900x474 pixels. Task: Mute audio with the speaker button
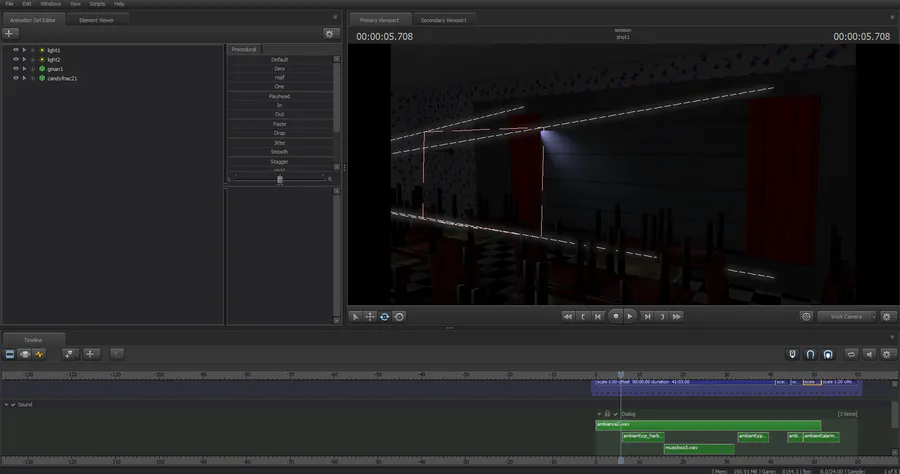(x=869, y=355)
